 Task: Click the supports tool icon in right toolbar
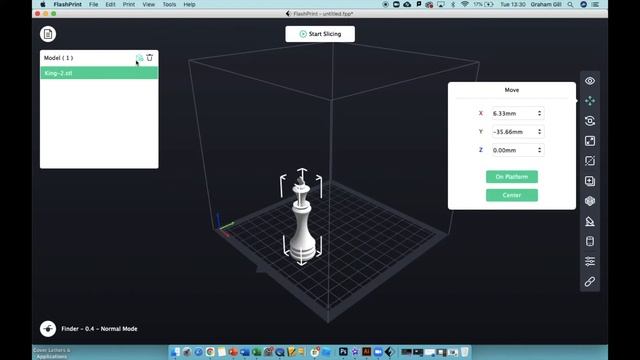(x=590, y=221)
